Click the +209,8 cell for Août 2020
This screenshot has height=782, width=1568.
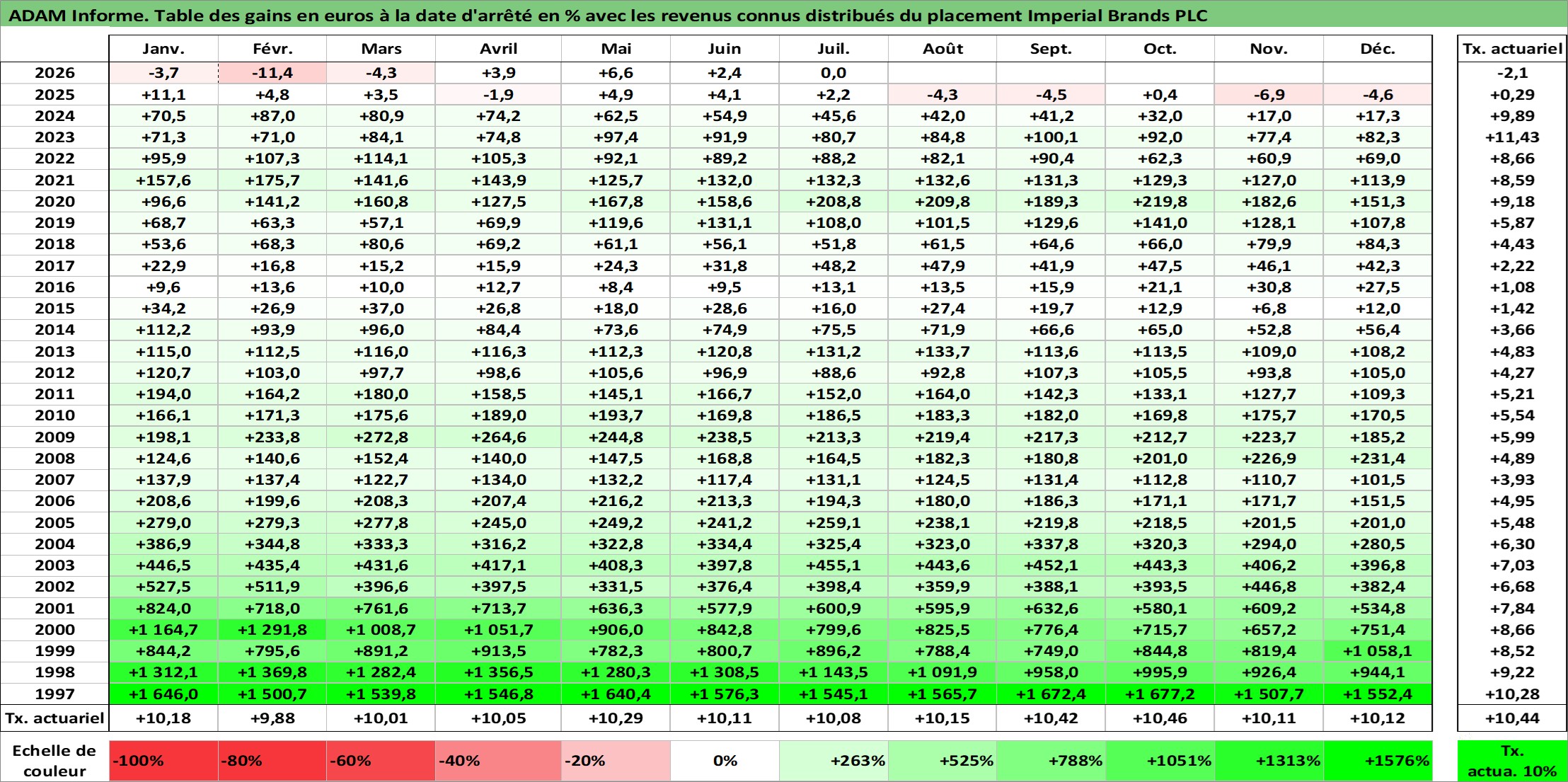942,202
